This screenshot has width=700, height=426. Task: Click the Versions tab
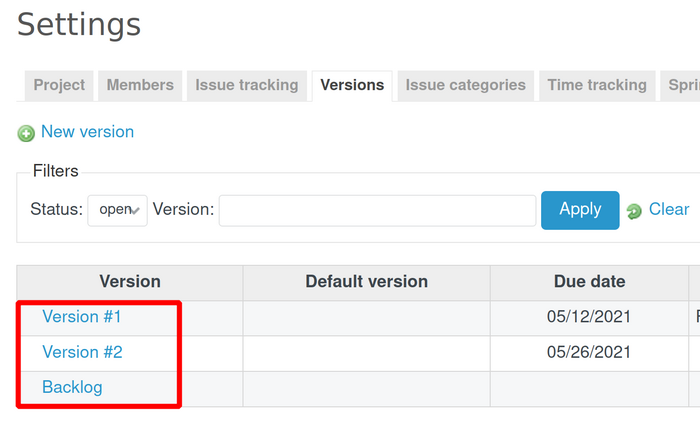(x=352, y=85)
